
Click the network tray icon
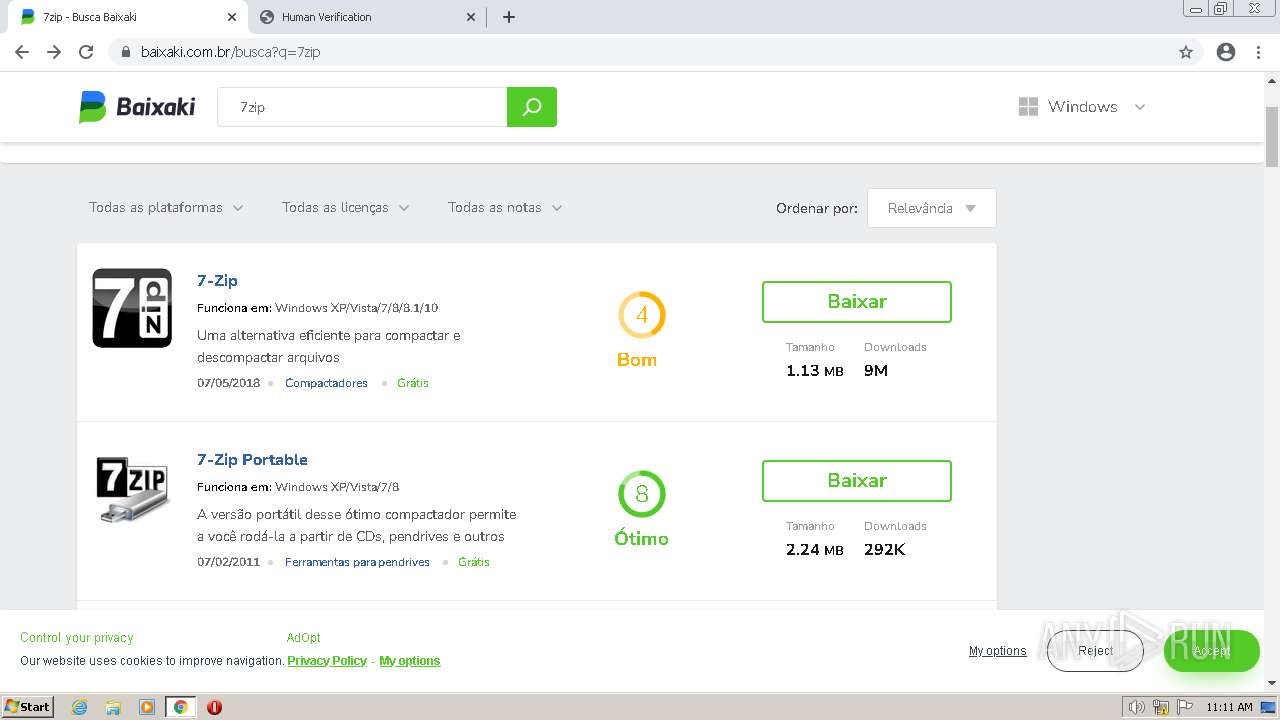click(x=1161, y=707)
